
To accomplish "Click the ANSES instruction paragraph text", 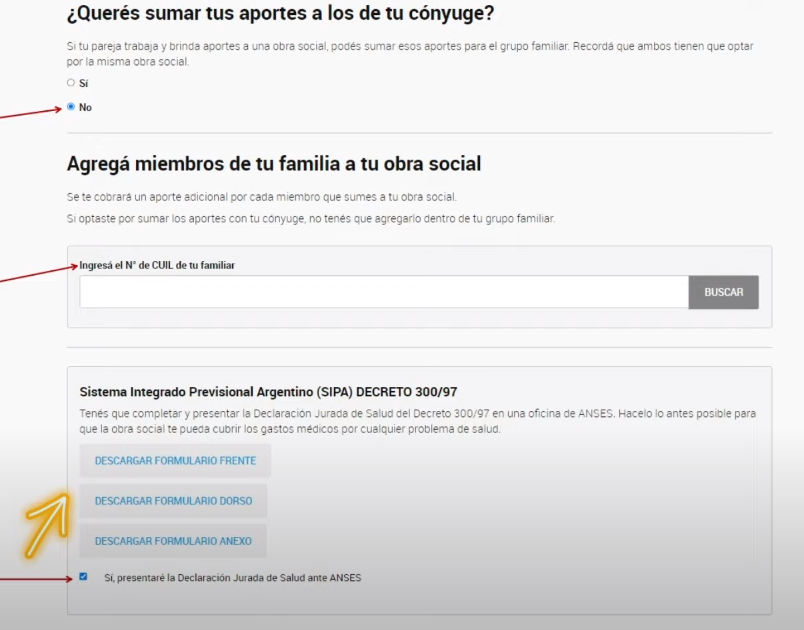I will pos(420,420).
